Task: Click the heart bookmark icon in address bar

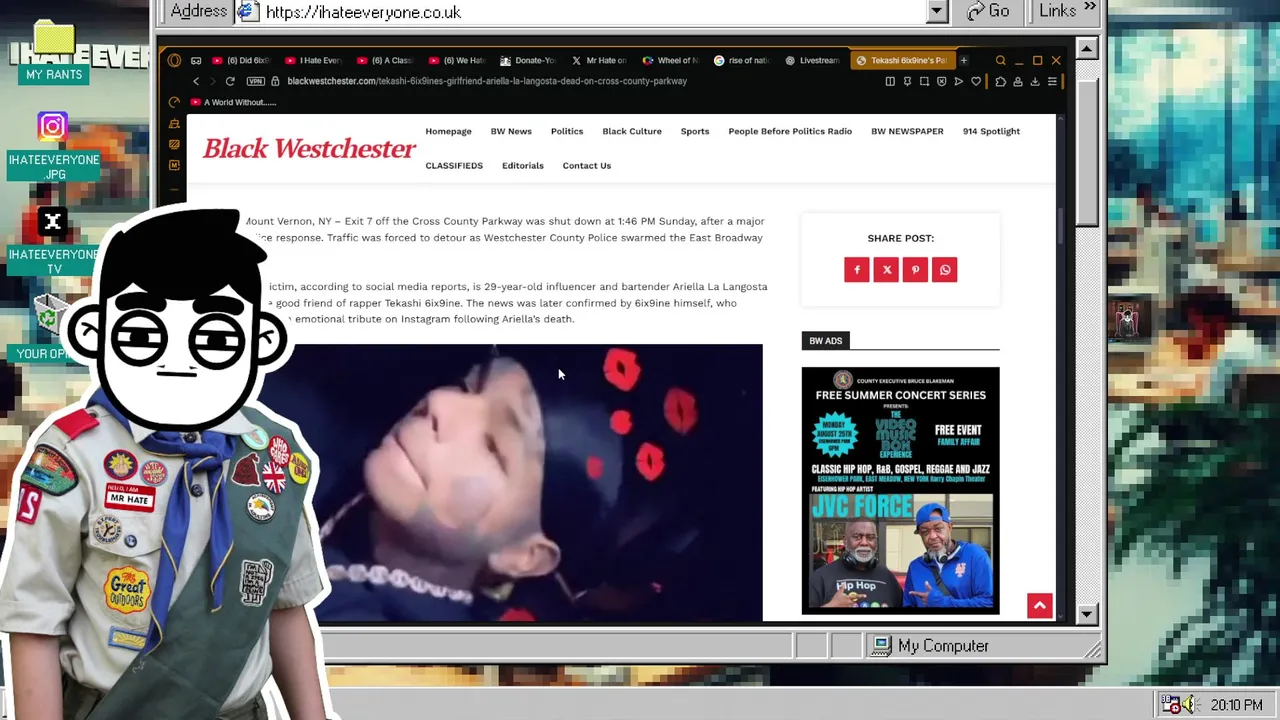Action: (976, 81)
